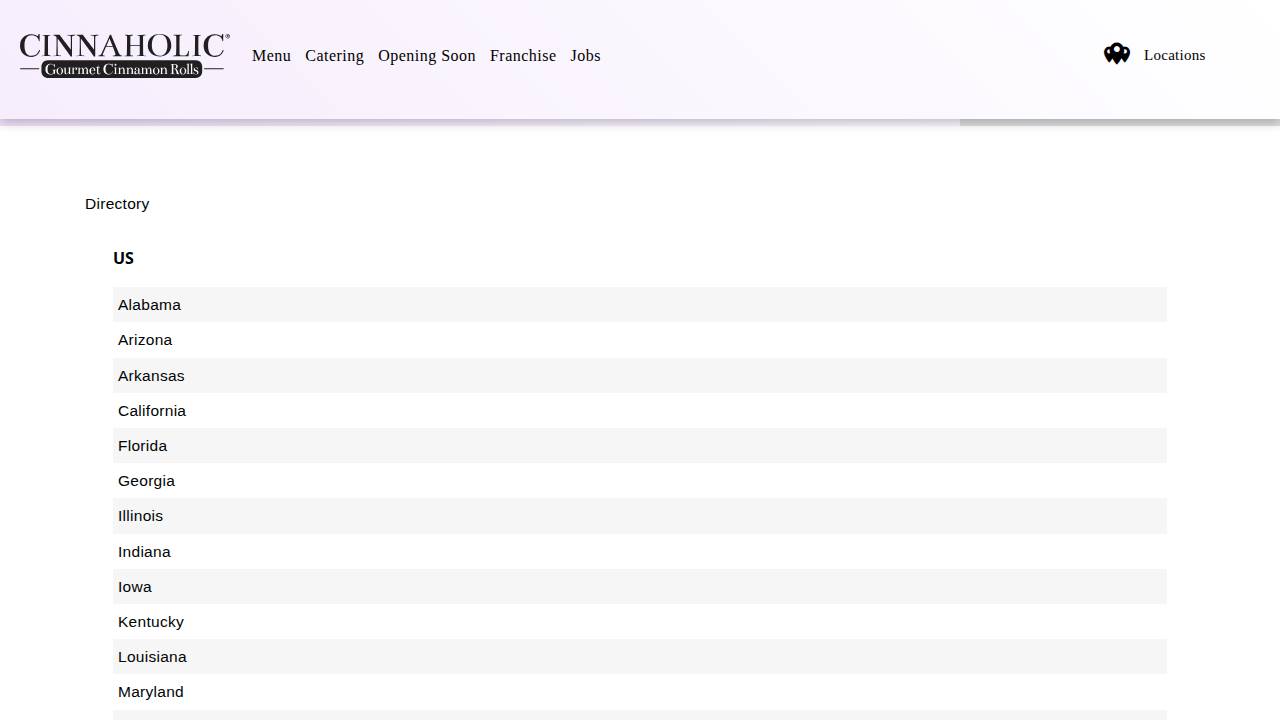View Indiana locations
Image resolution: width=1280 pixels, height=720 pixels.
pyautogui.click(x=144, y=552)
